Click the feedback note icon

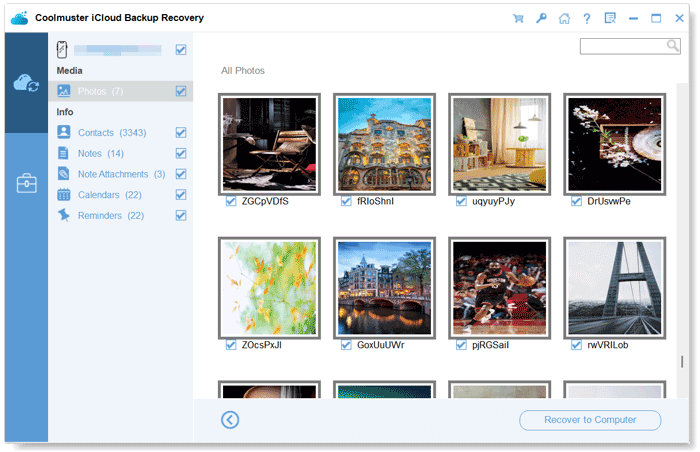(610, 18)
